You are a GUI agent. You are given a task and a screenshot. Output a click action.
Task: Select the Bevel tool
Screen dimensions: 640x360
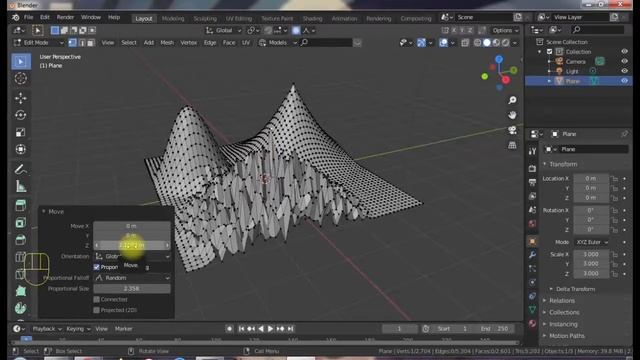[x=20, y=240]
